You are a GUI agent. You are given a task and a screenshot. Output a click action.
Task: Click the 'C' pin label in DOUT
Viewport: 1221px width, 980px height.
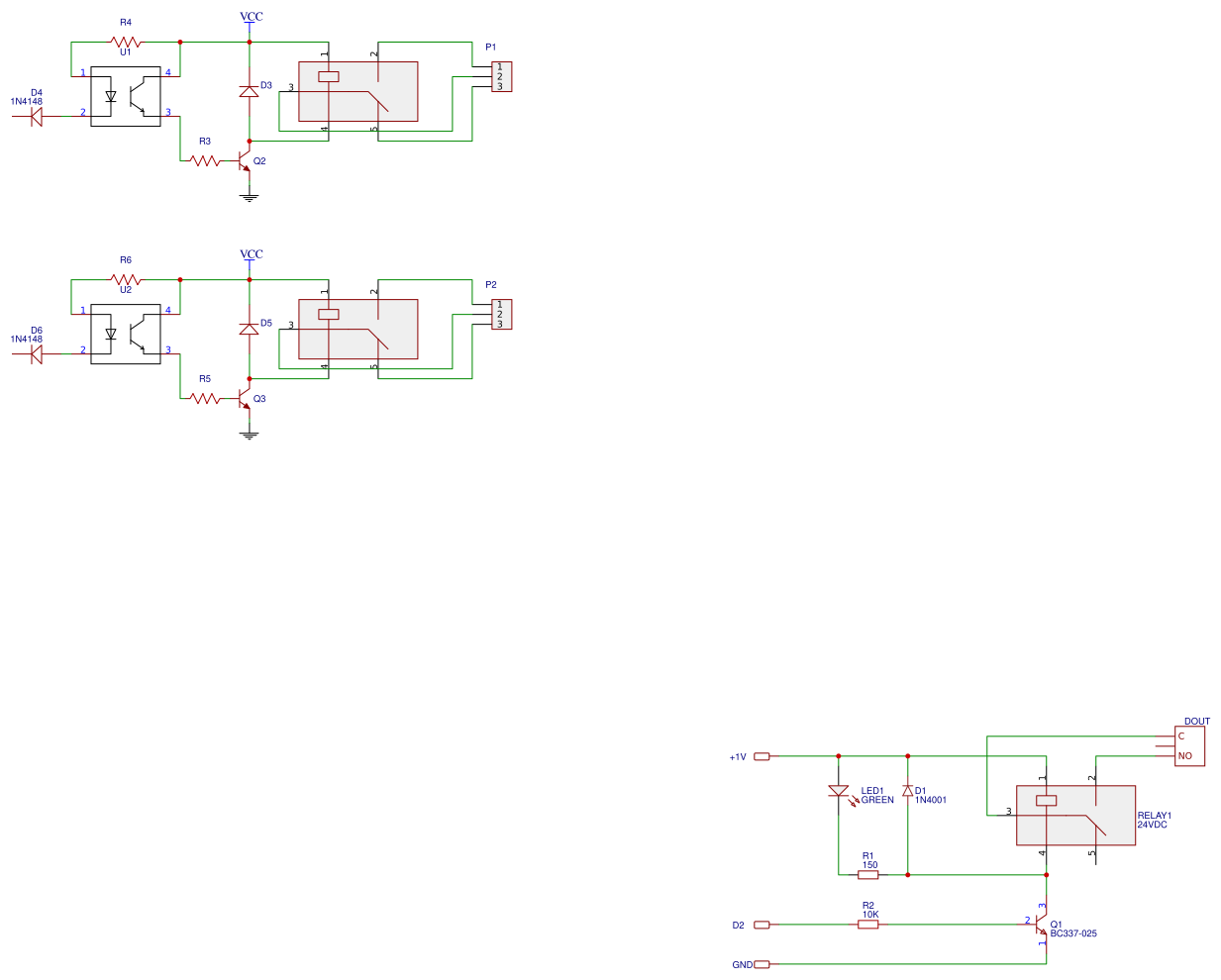tap(1181, 736)
